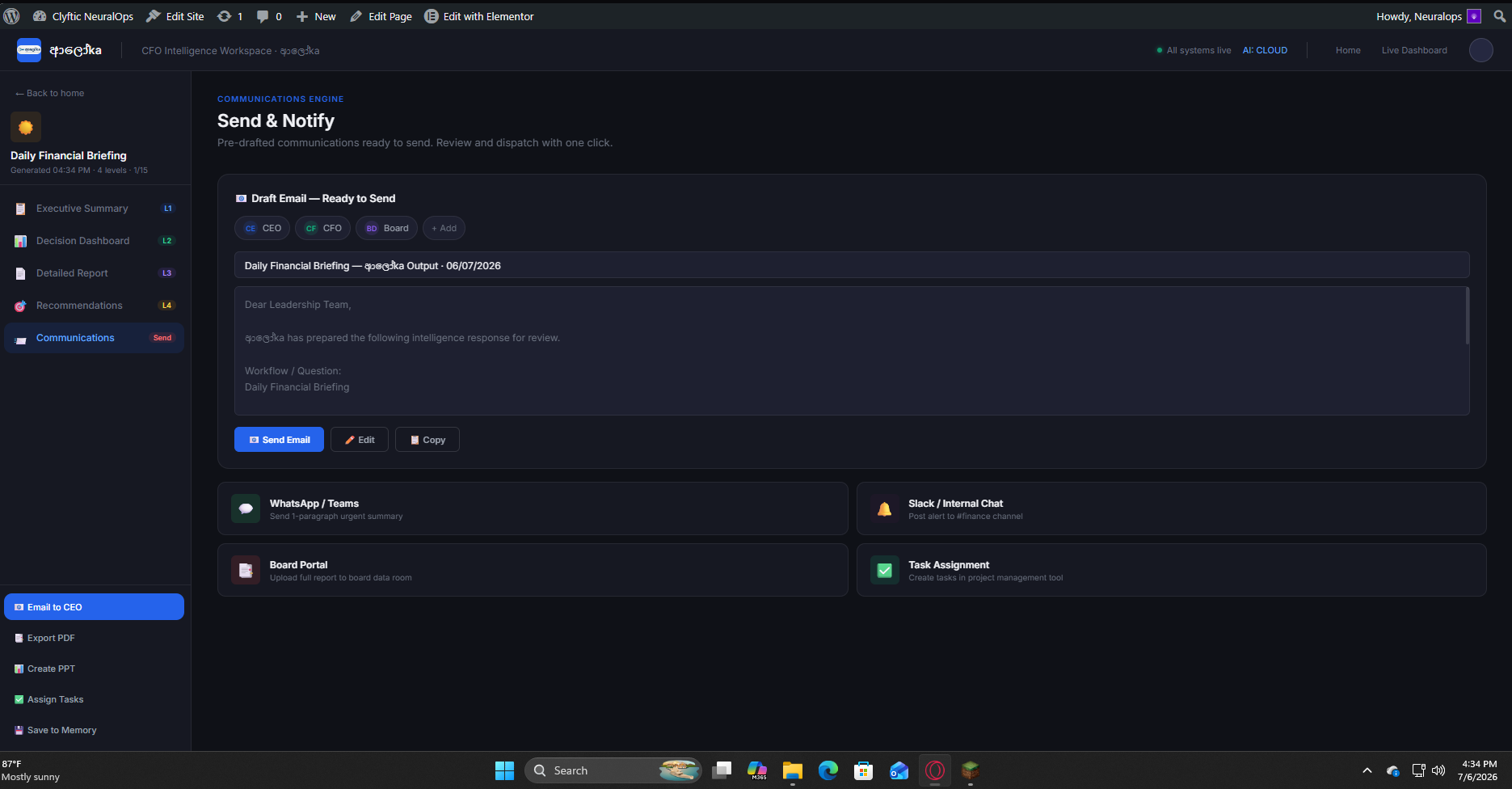The height and width of the screenshot is (789, 1512).
Task: Open comments bubble in admin bar
Action: click(x=269, y=16)
